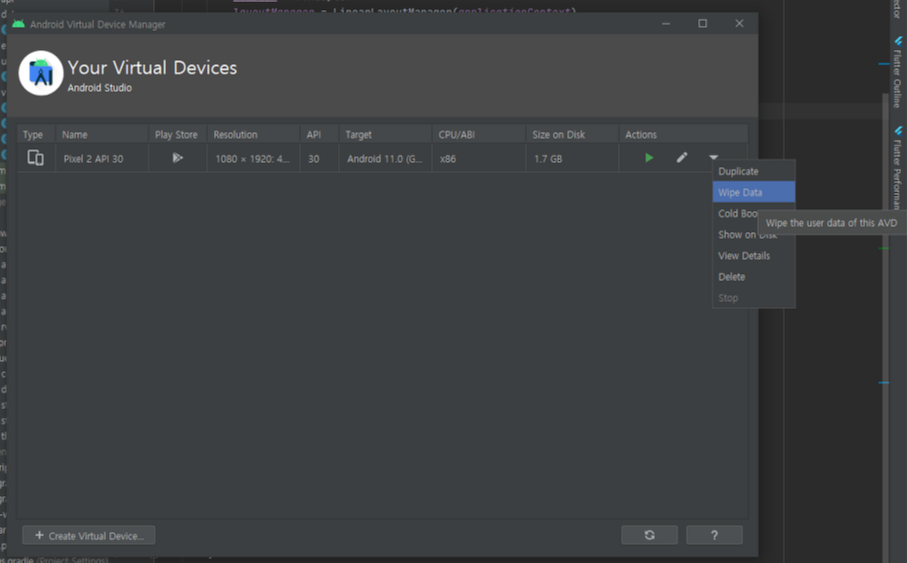
Task: Click the Actions column header
Action: pos(683,134)
